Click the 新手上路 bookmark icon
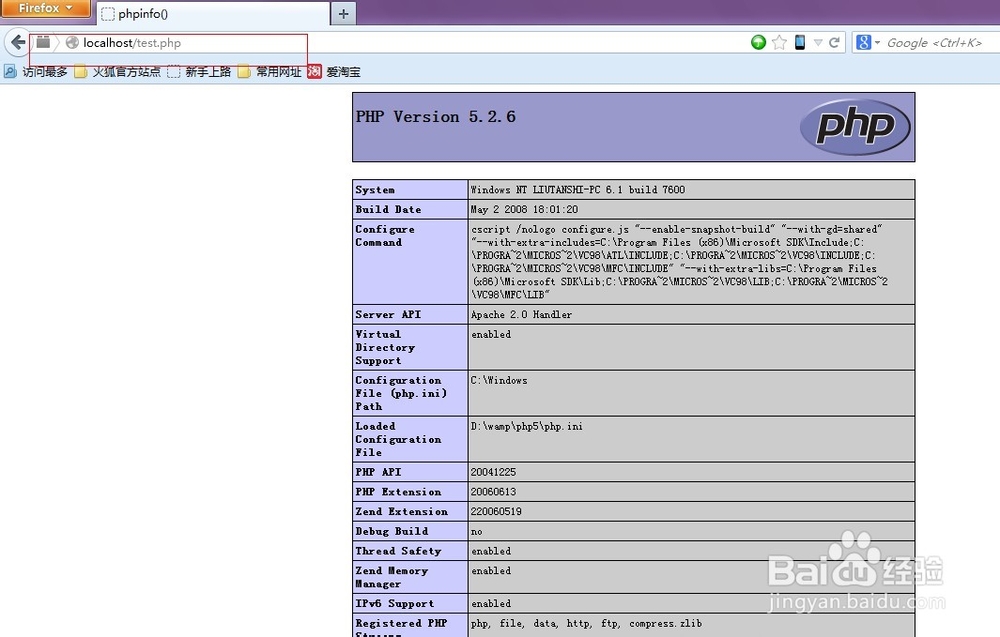 coord(172,71)
